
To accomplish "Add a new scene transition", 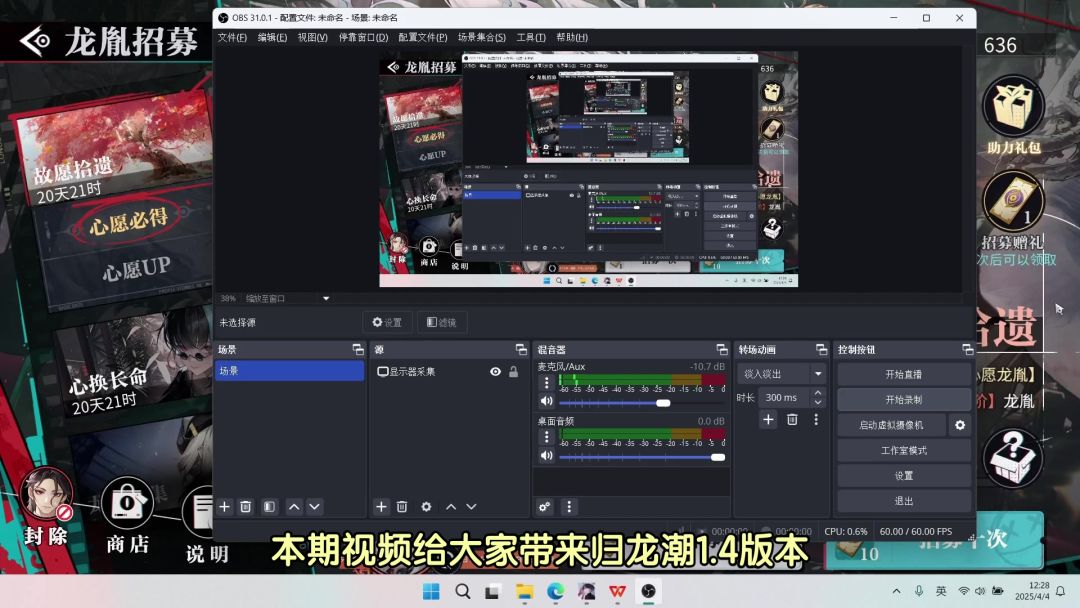I will pos(768,420).
